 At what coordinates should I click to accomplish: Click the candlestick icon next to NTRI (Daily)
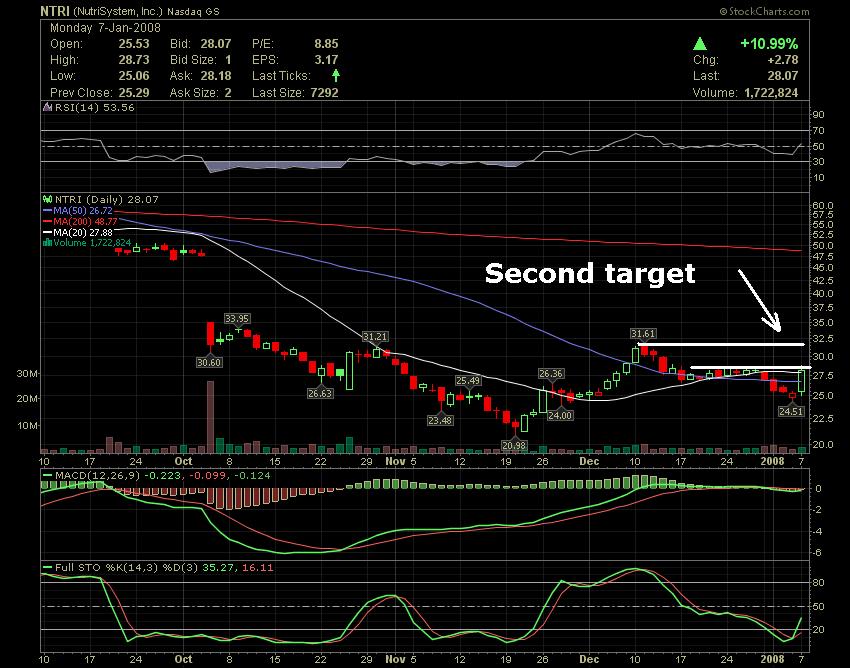click(48, 200)
